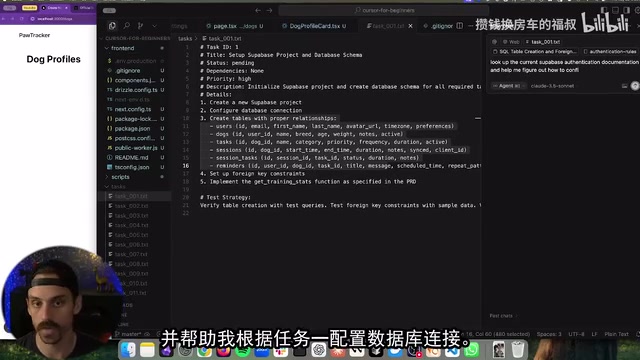This screenshot has width=640, height=360.
Task: Switch to the page.tsx tab
Action: (x=235, y=26)
